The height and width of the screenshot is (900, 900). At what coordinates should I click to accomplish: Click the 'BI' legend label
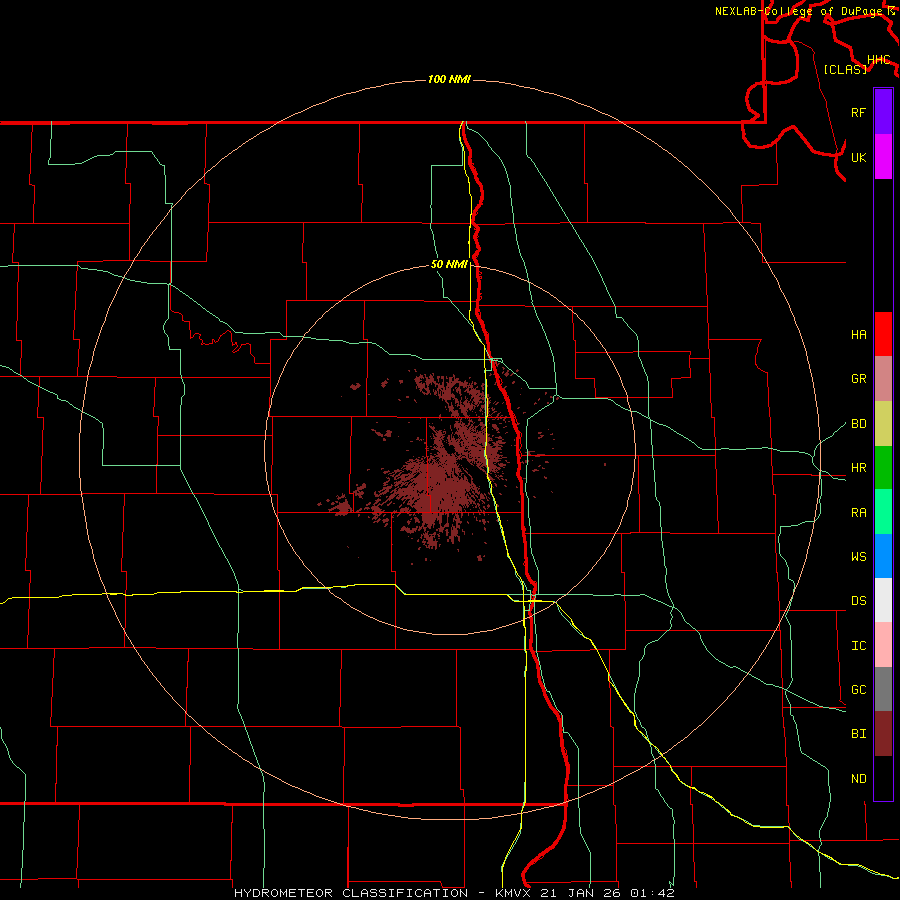[x=858, y=733]
